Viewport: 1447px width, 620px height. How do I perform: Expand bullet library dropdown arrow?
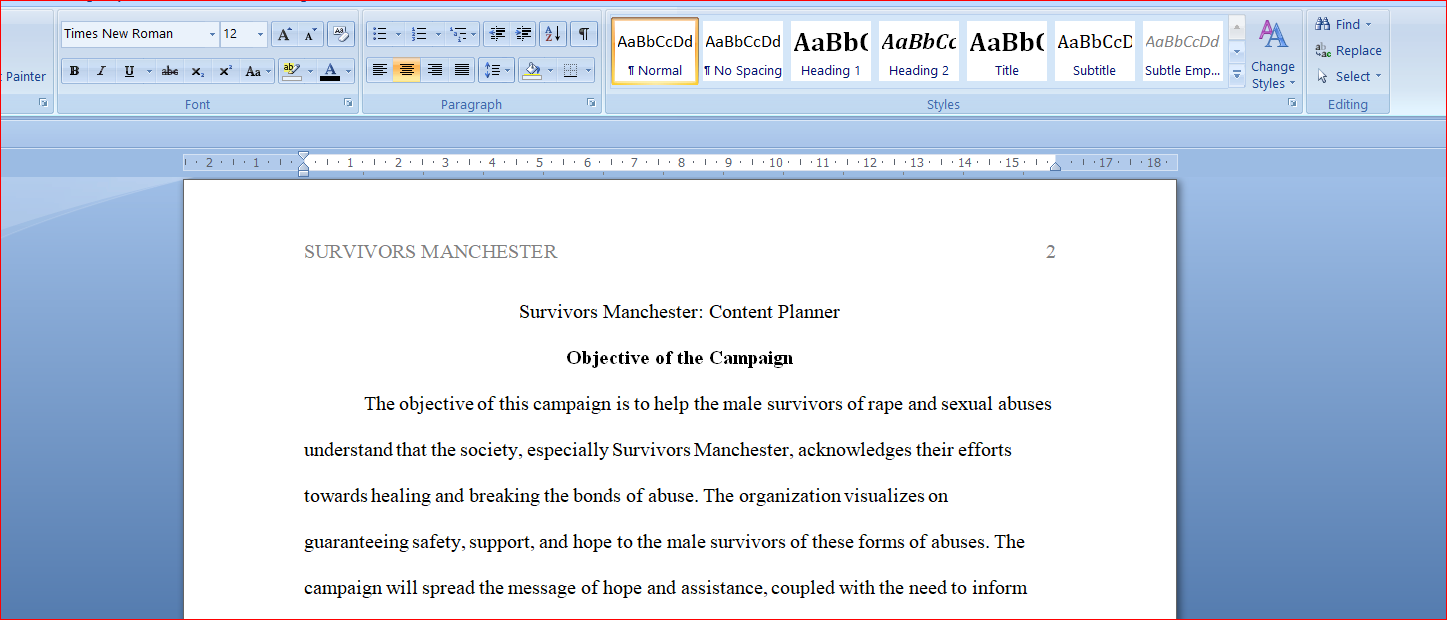(x=398, y=34)
